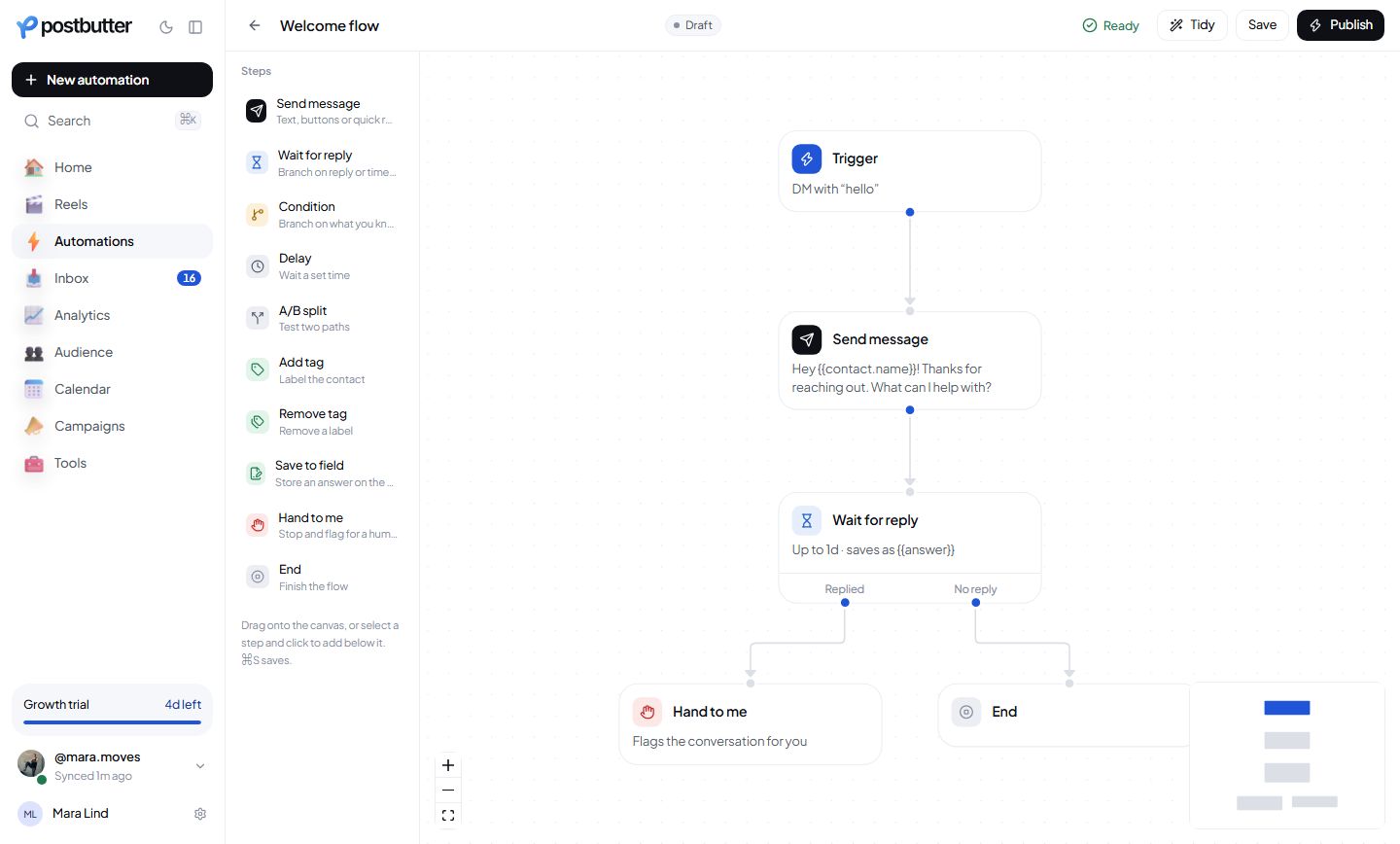Image resolution: width=1400 pixels, height=844 pixels.
Task: Click the Tidy button
Action: pos(1192,25)
